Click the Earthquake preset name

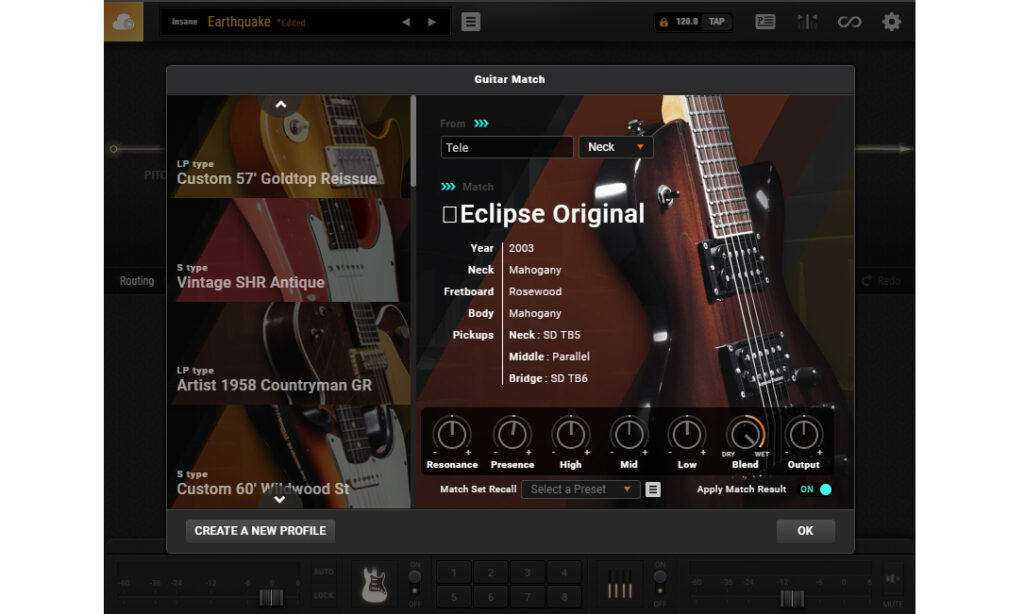click(x=239, y=22)
